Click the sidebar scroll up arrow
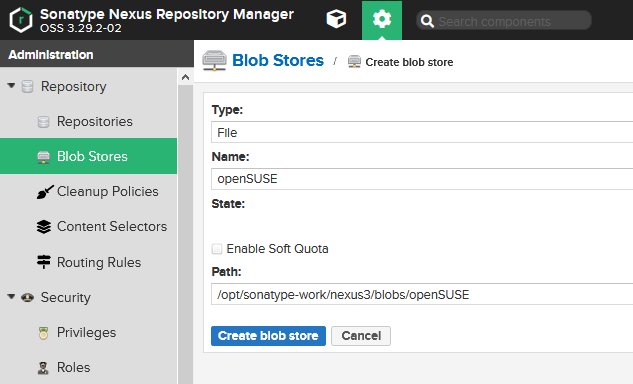The image size is (633, 384). click(185, 77)
